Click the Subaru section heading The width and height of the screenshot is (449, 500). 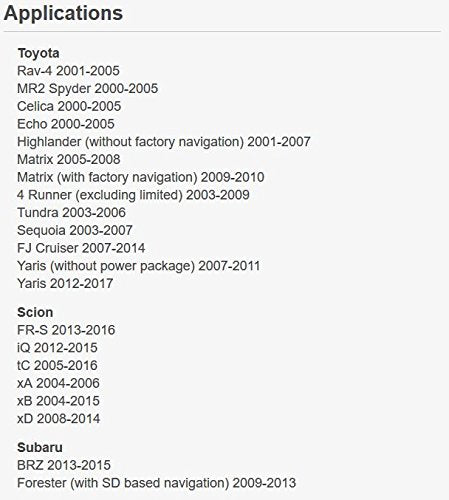pyautogui.click(x=40, y=447)
